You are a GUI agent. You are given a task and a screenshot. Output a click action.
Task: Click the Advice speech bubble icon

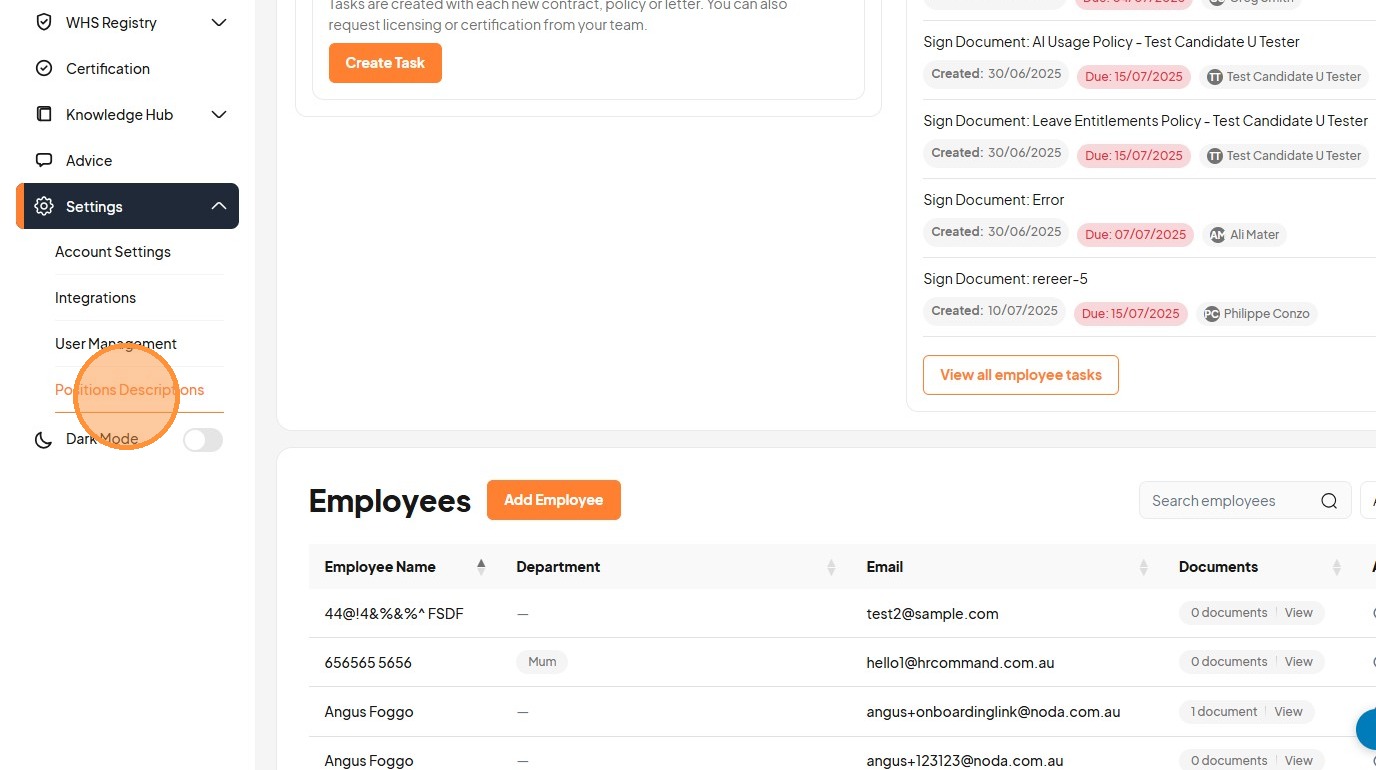pos(44,160)
